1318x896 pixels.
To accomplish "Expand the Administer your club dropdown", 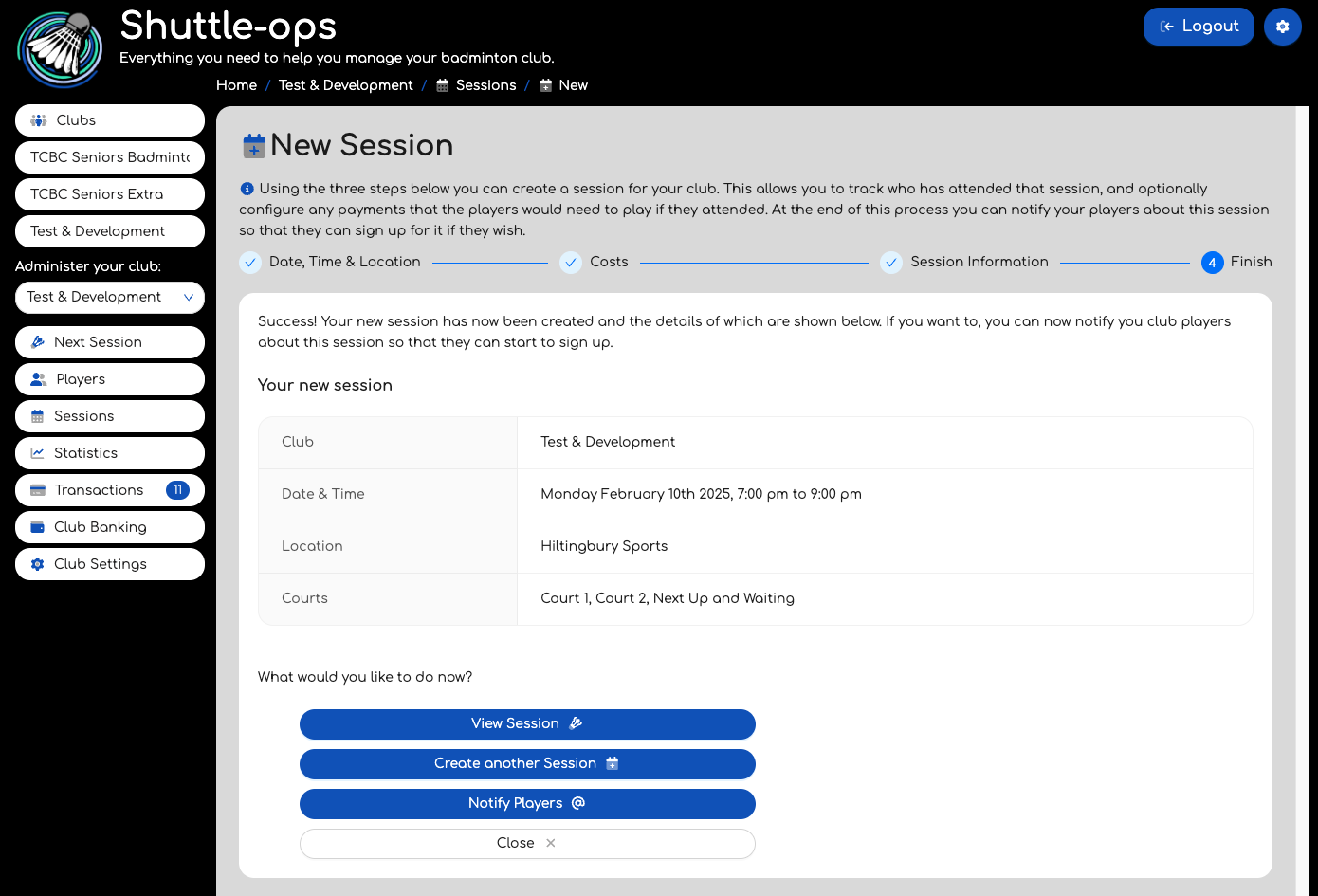I will pos(110,297).
